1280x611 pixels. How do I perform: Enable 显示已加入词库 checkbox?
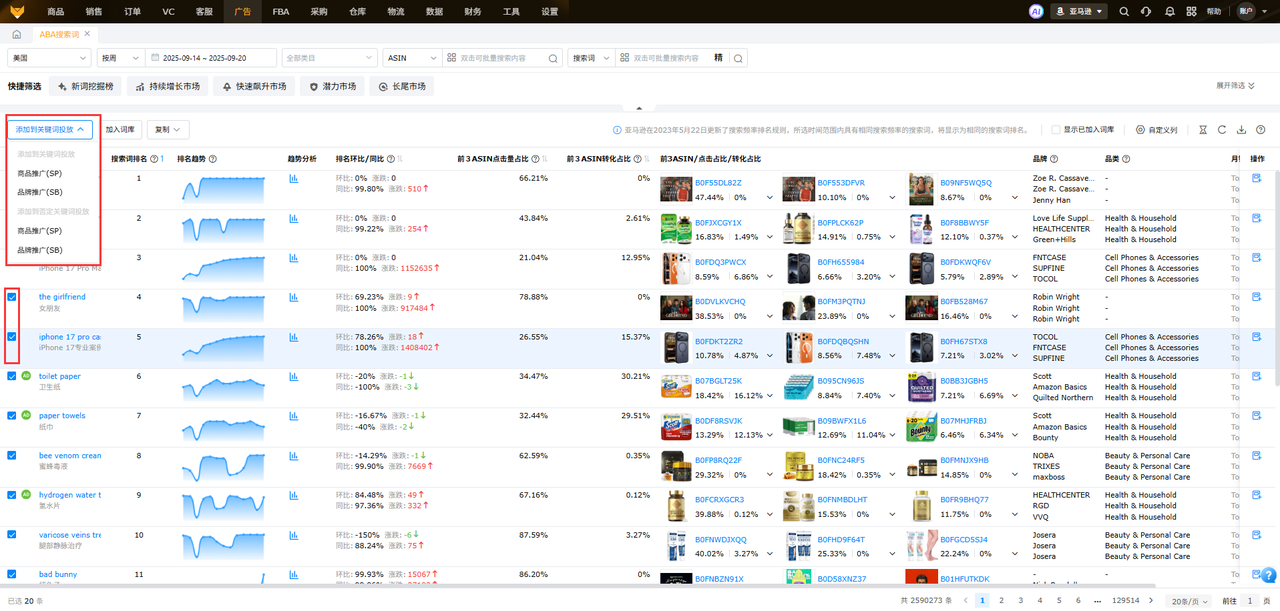[x=1056, y=130]
